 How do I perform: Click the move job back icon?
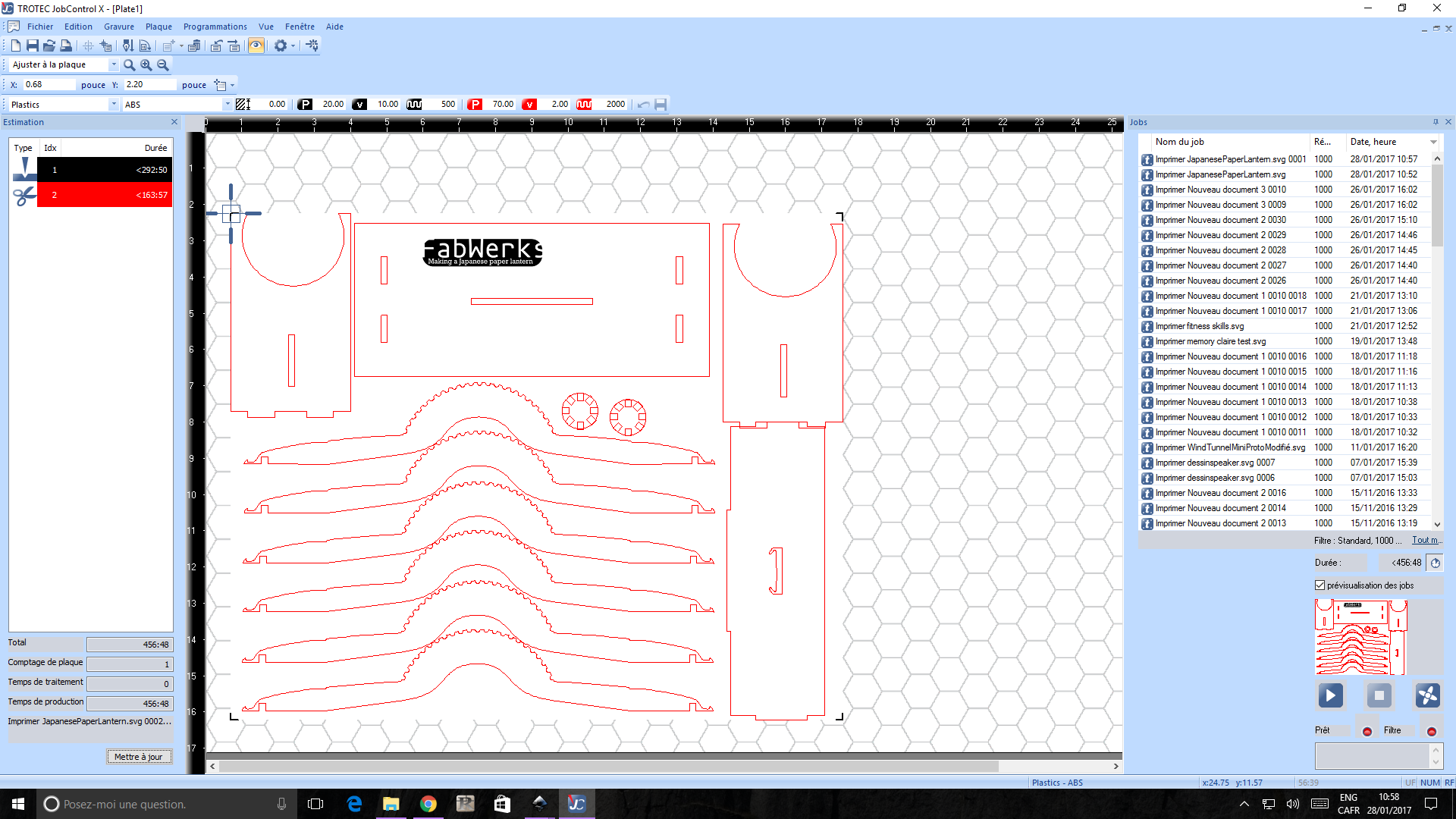click(x=216, y=45)
